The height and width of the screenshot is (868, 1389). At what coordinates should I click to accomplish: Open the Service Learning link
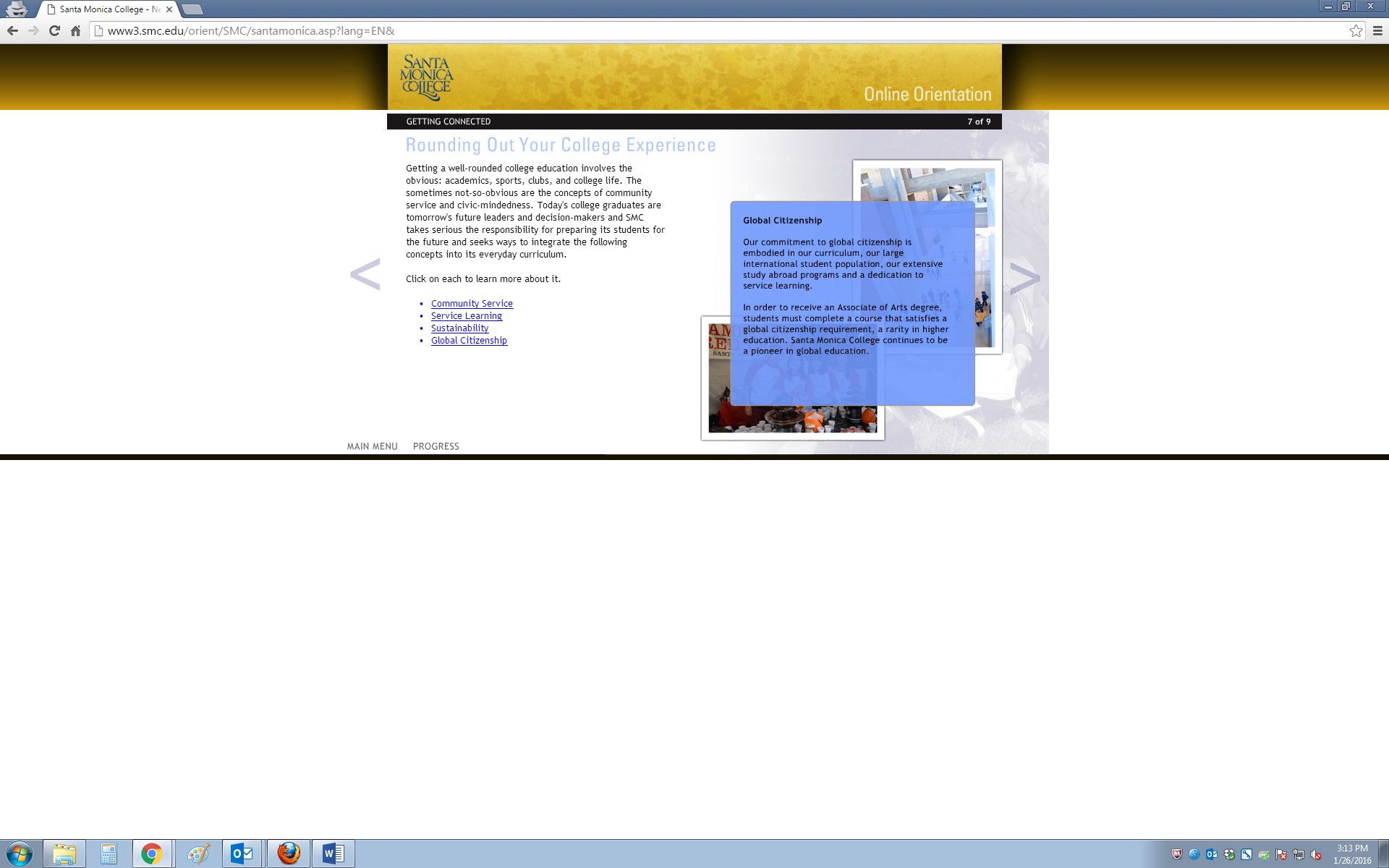click(x=466, y=316)
